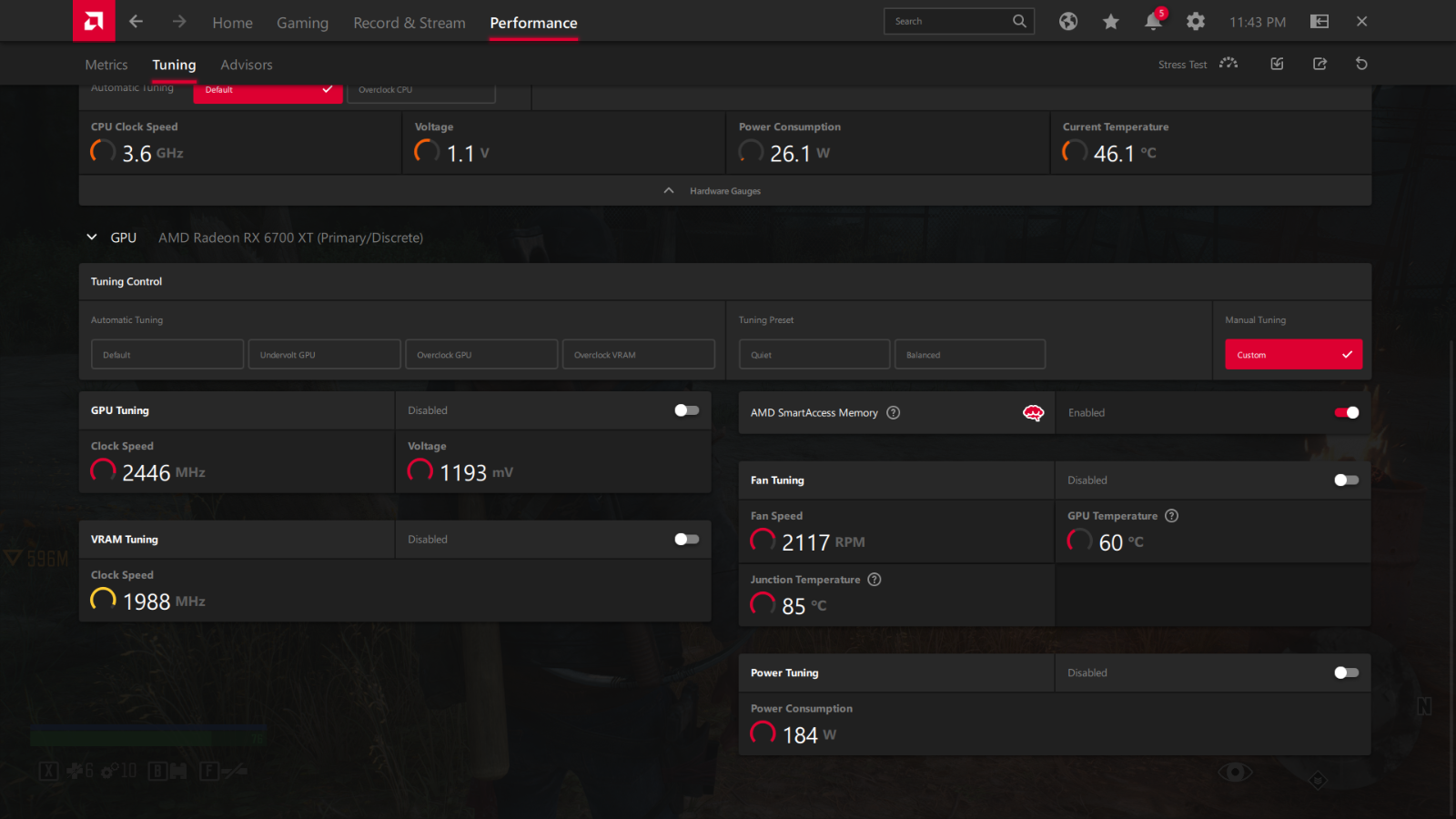Click the GPU Voltage gauge ring
1456x819 pixels.
[420, 470]
